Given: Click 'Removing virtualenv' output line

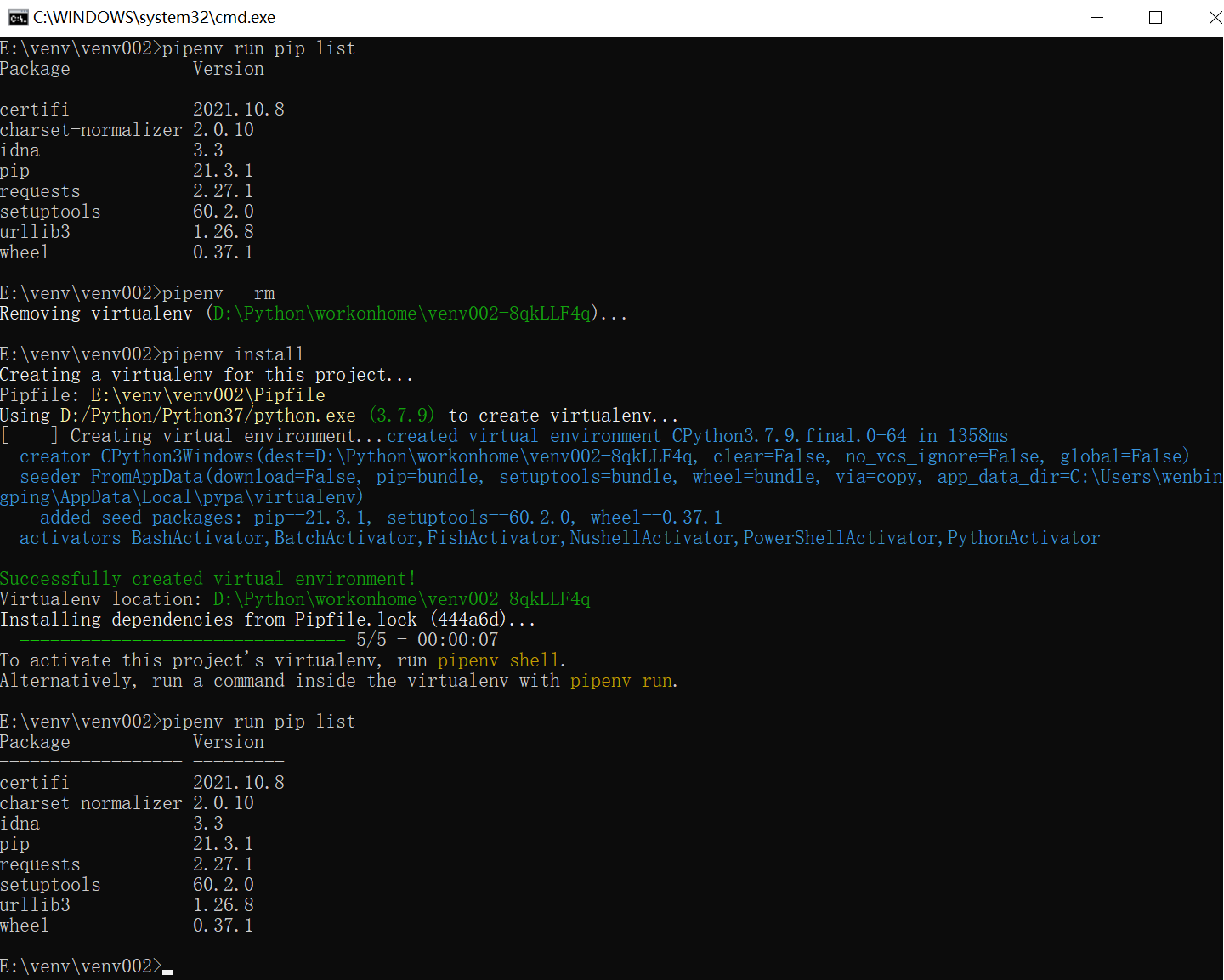Looking at the screenshot, I should tap(314, 314).
